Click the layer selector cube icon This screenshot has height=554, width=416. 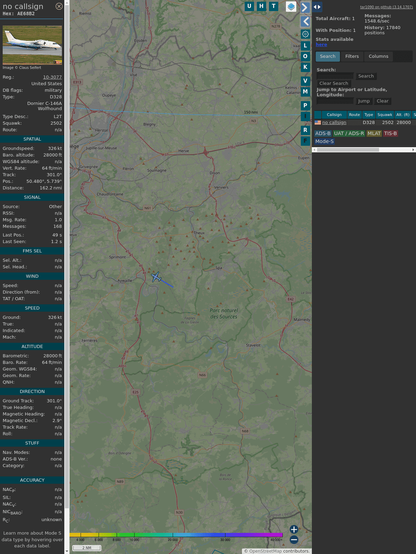point(291,6)
